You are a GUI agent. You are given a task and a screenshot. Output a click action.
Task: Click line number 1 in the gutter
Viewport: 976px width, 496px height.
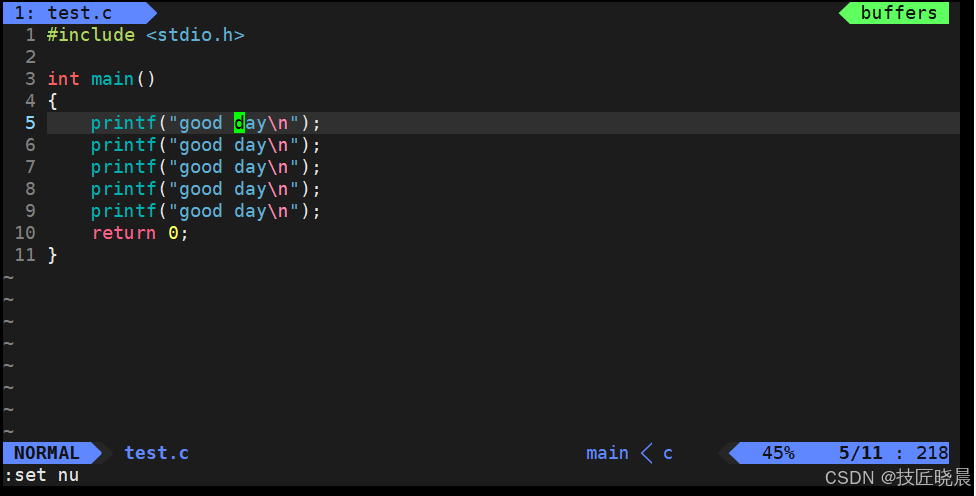[30, 35]
